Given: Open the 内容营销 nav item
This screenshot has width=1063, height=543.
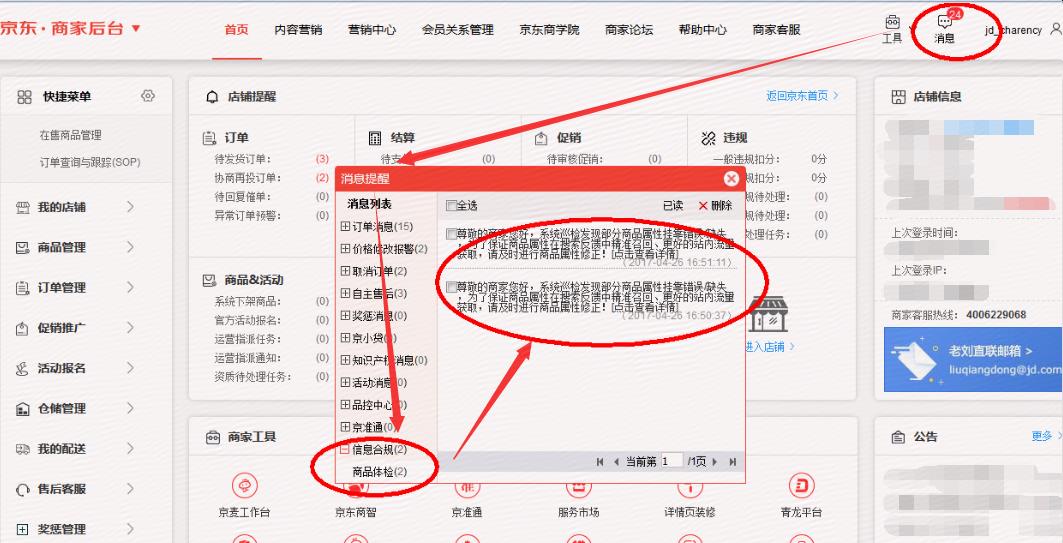Looking at the screenshot, I should 298,30.
